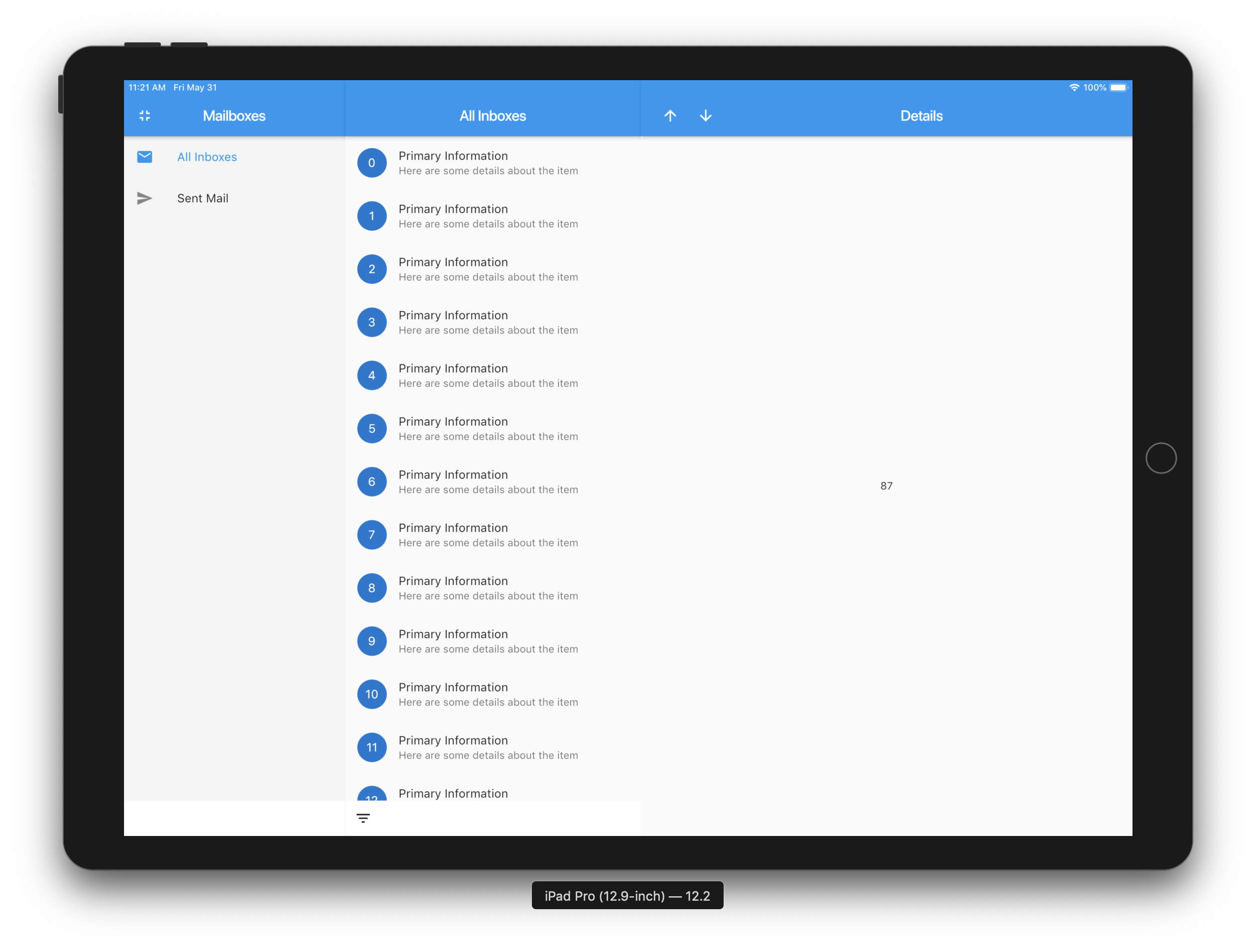Tap the circular avatar numbered 0

pos(372,163)
